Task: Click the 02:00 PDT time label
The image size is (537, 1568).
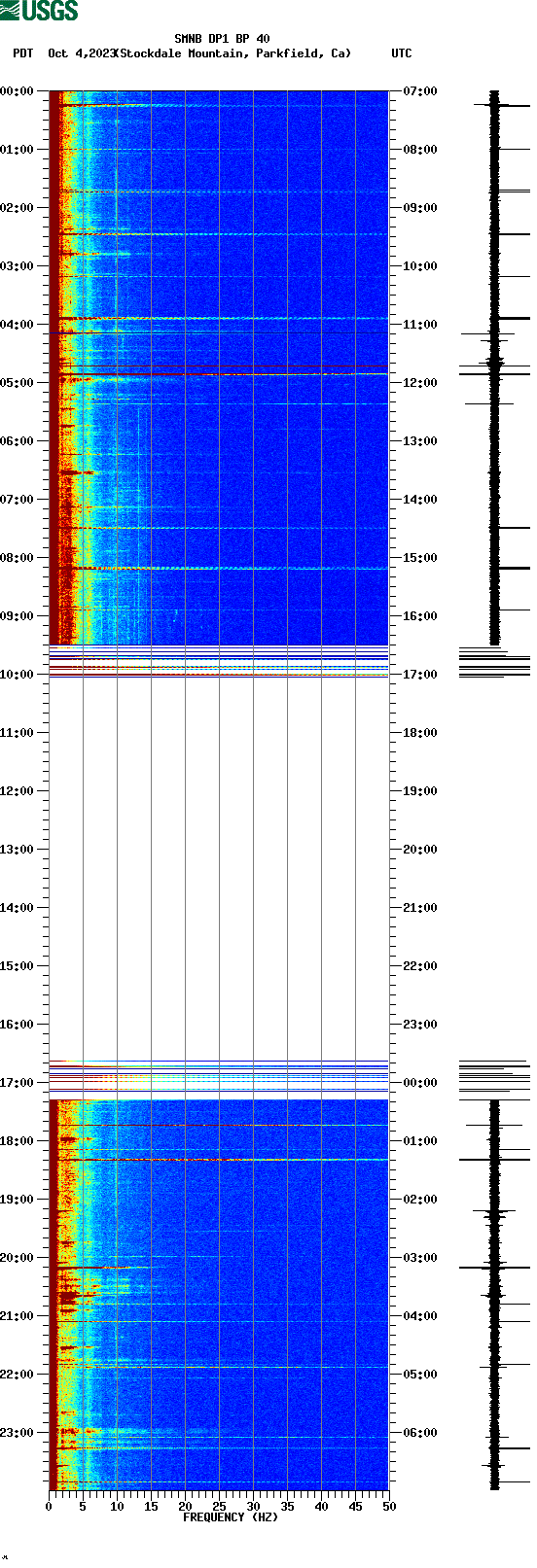Action: (x=17, y=208)
